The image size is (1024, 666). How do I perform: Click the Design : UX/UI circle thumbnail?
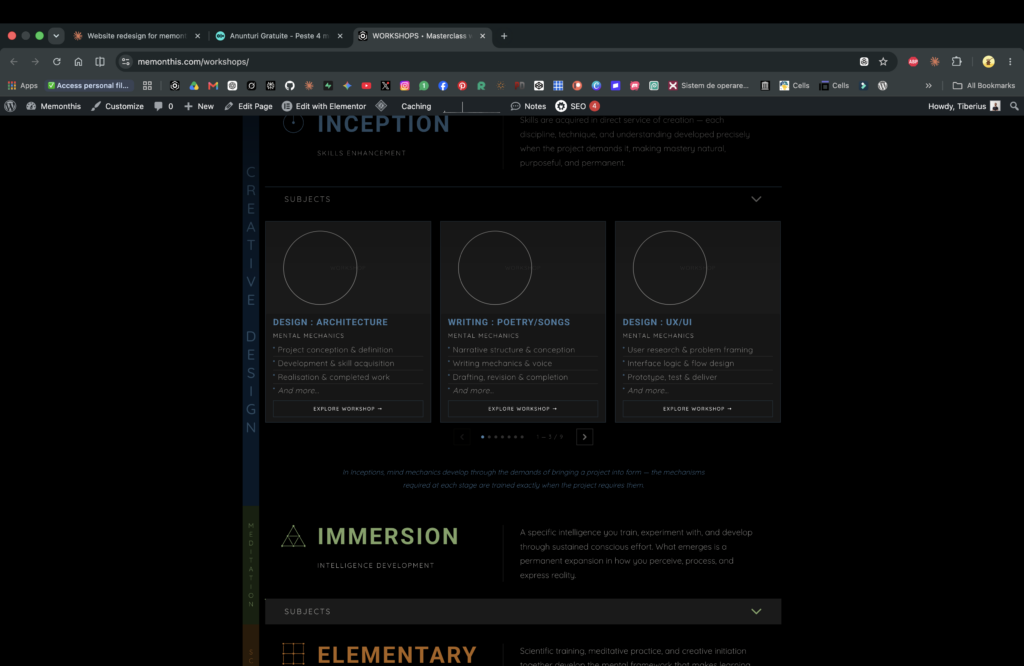670,268
